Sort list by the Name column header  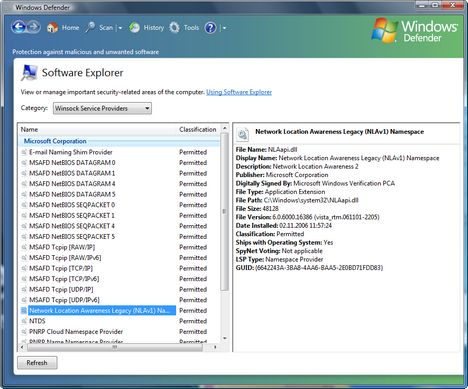[x=29, y=129]
